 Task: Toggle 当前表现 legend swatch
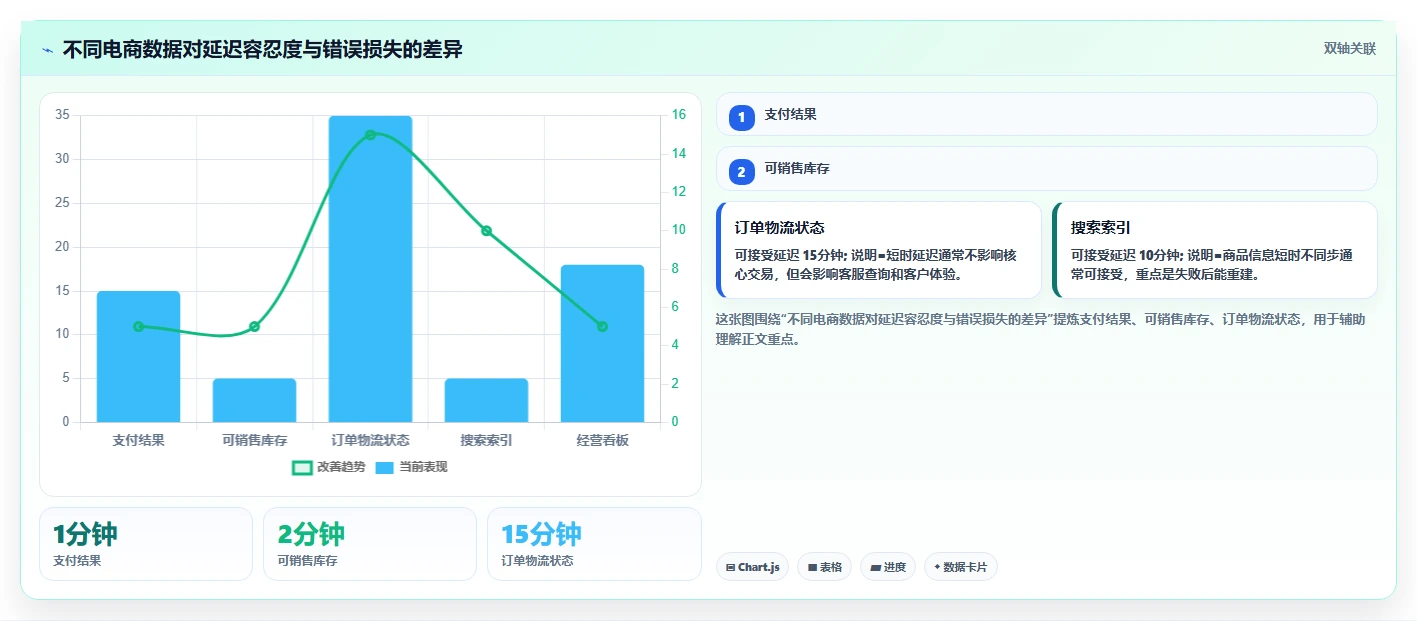[x=385, y=467]
